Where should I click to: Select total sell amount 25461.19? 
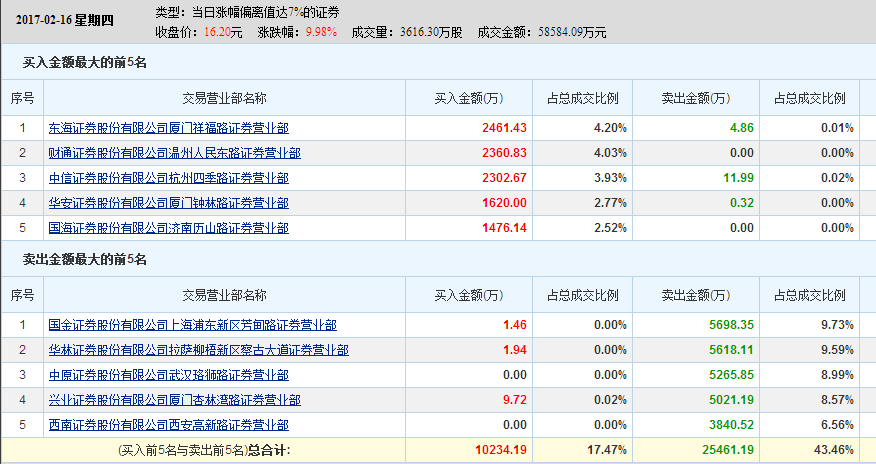click(x=729, y=450)
